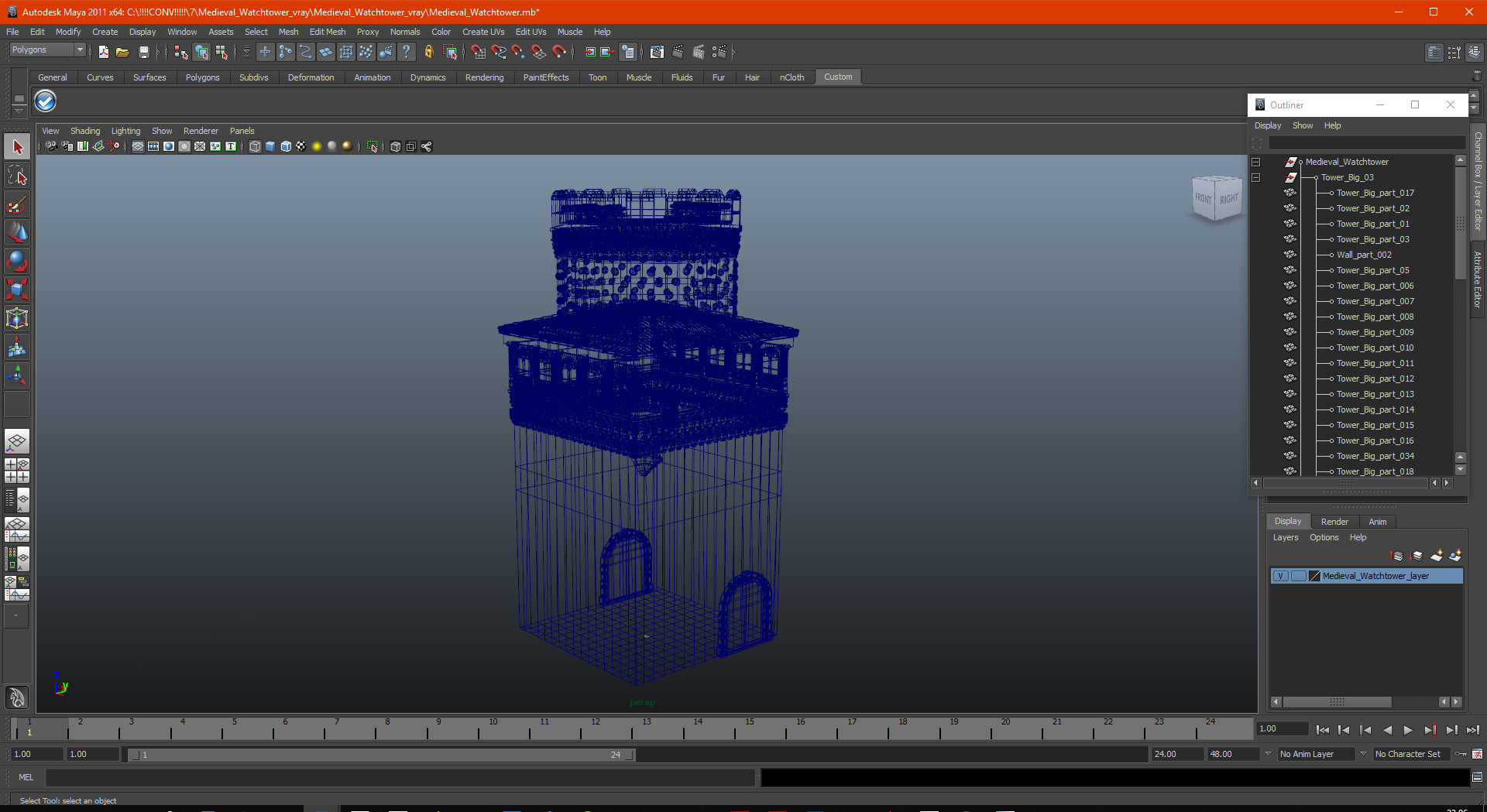
Task: Click frame 12 on the time slider
Action: [x=595, y=728]
